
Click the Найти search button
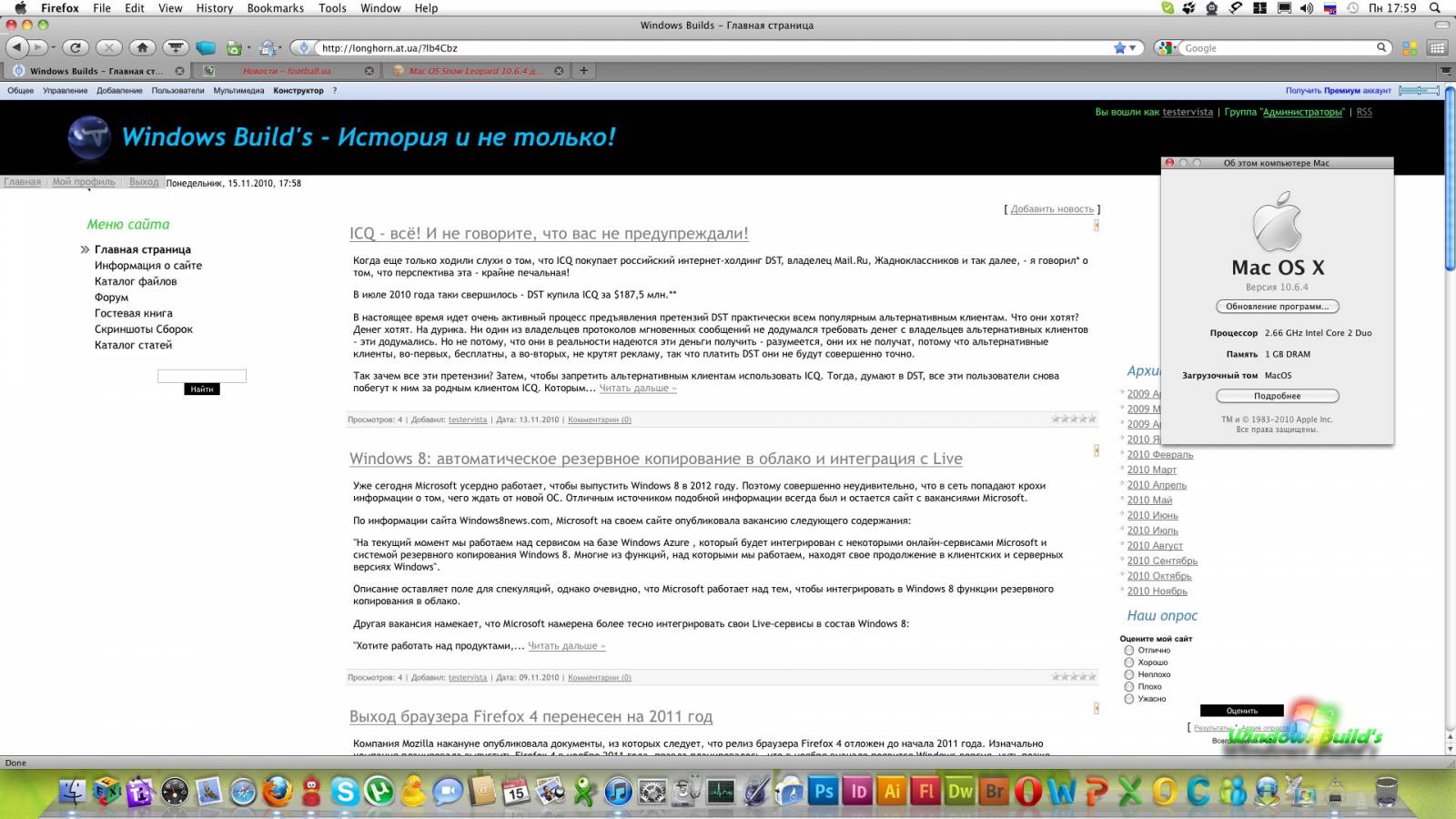coord(201,389)
